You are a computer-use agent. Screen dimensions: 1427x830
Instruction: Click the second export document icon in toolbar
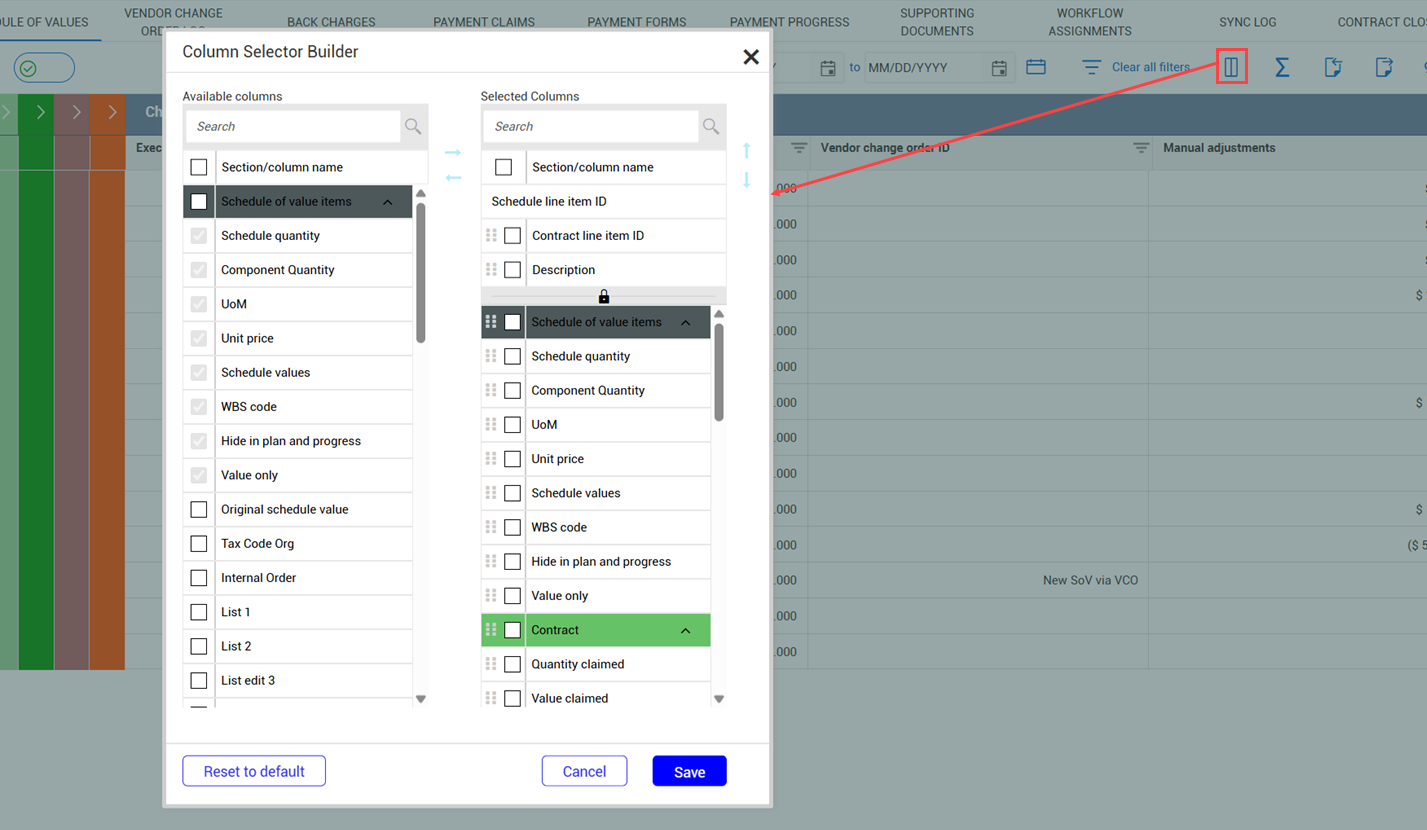coord(1384,67)
